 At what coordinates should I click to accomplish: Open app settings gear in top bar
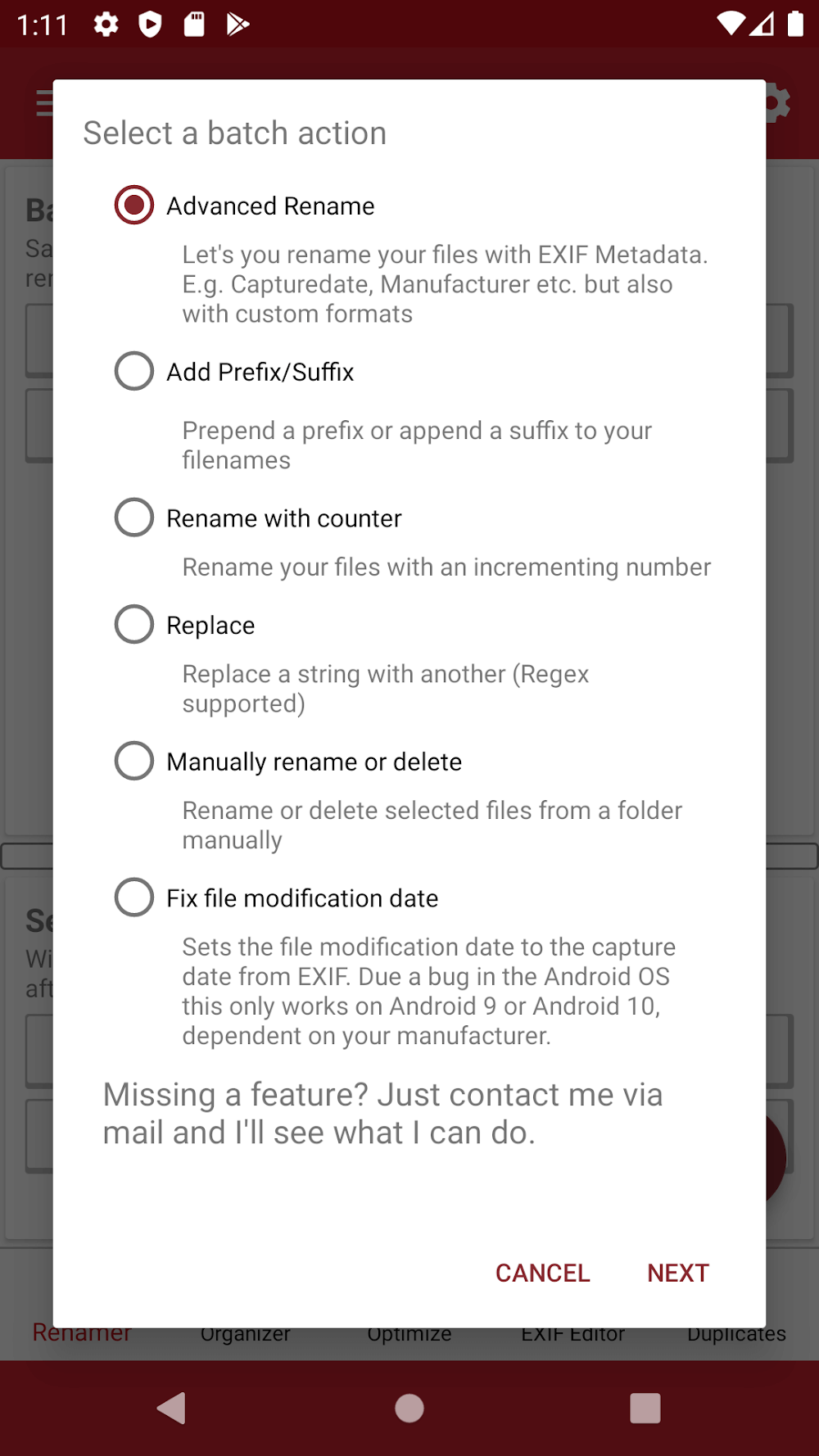776,104
